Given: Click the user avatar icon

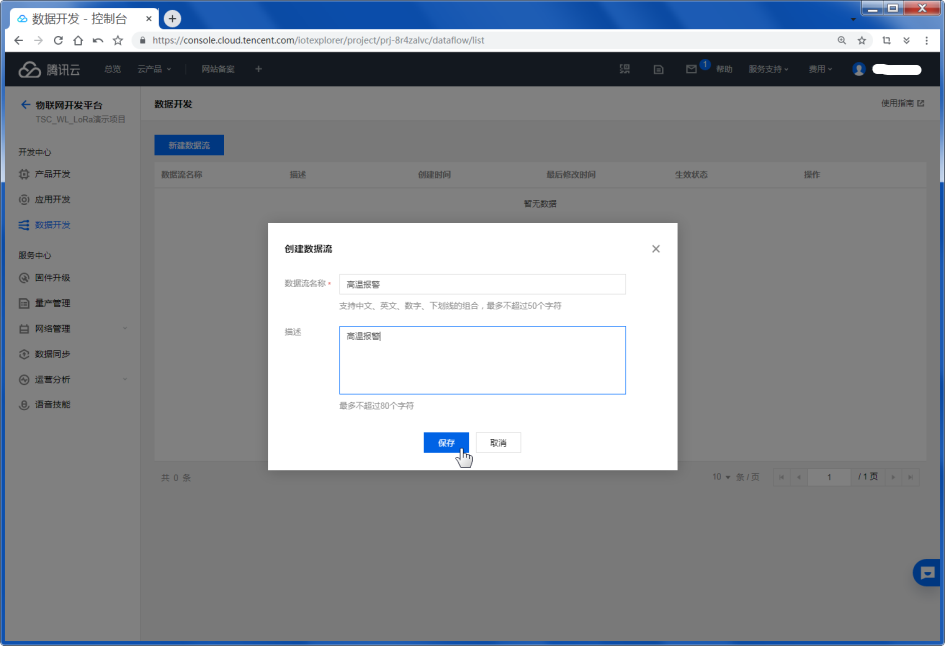Looking at the screenshot, I should tap(859, 69).
